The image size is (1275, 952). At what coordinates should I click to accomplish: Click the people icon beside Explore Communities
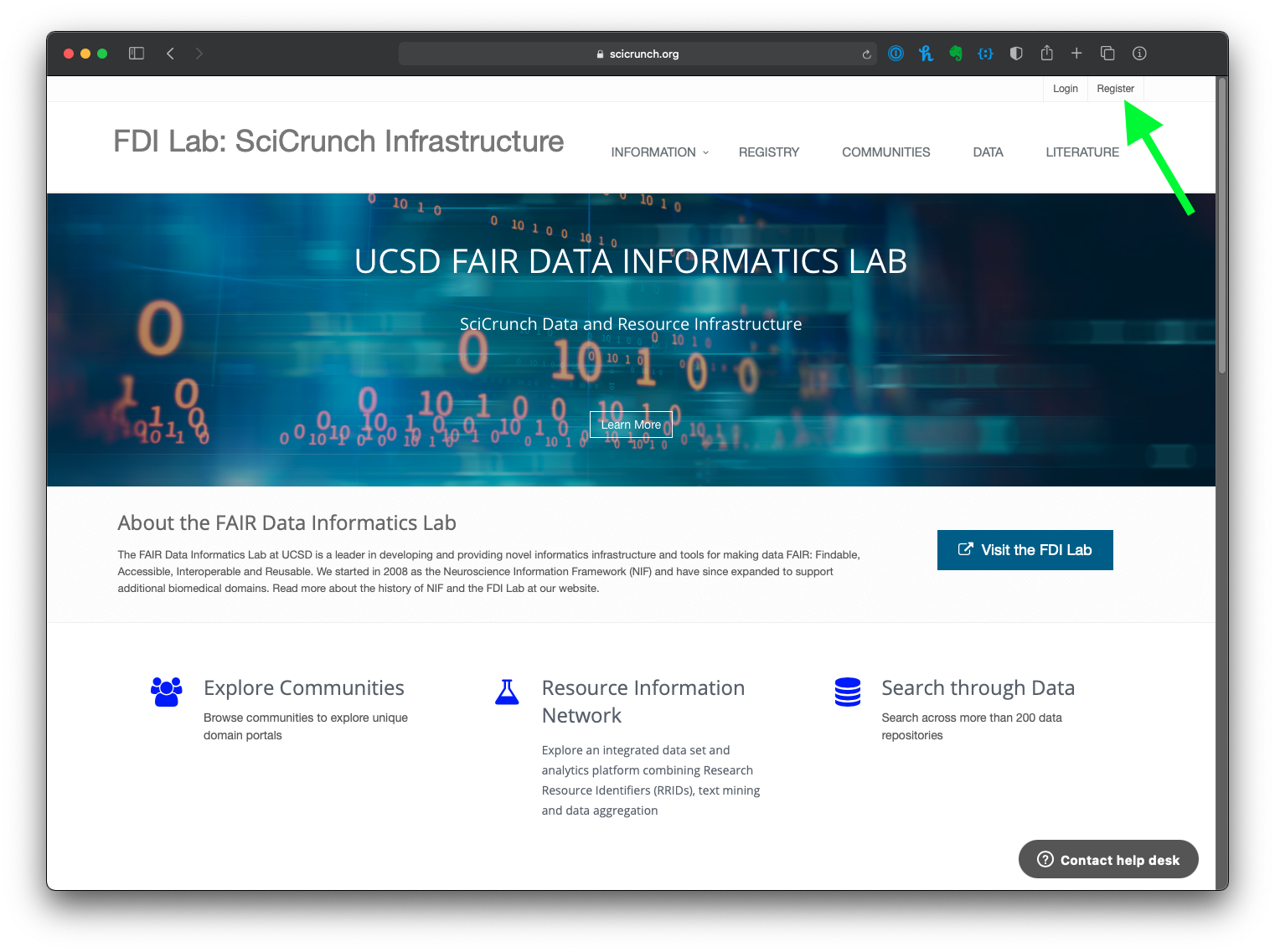coord(166,692)
